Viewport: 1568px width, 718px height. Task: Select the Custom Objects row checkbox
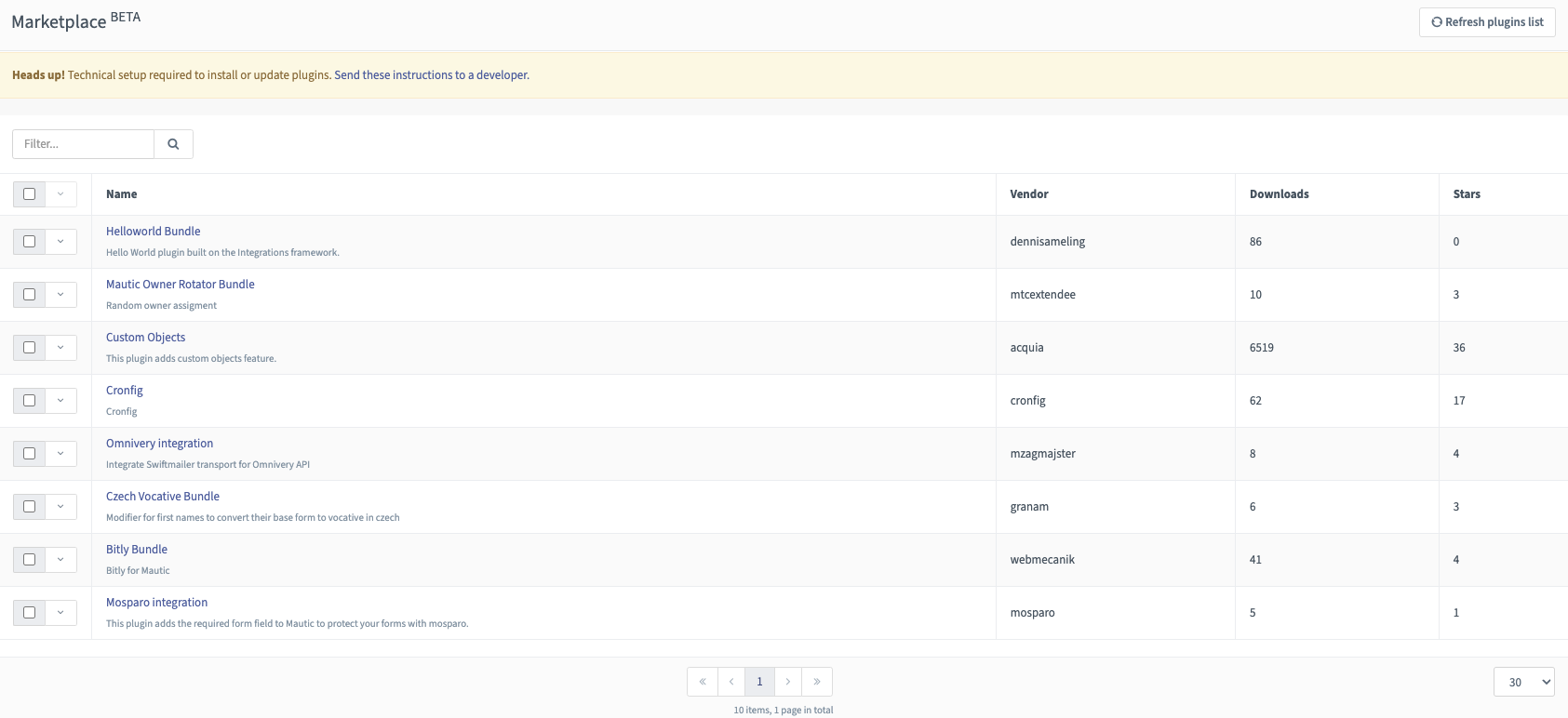click(x=30, y=348)
